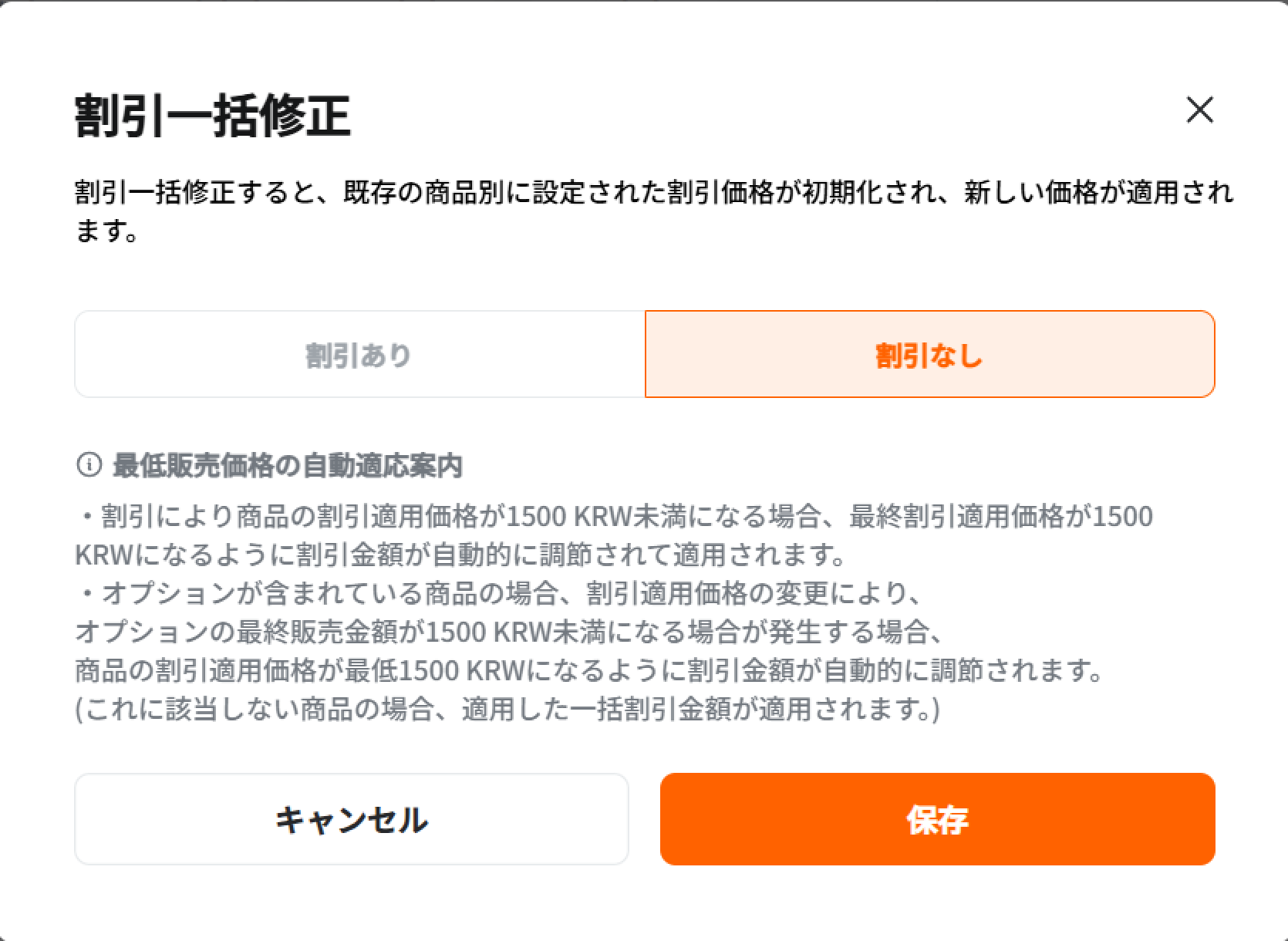Close the 割引一括修正 dialog
This screenshot has width=1288, height=941.
pyautogui.click(x=1199, y=110)
